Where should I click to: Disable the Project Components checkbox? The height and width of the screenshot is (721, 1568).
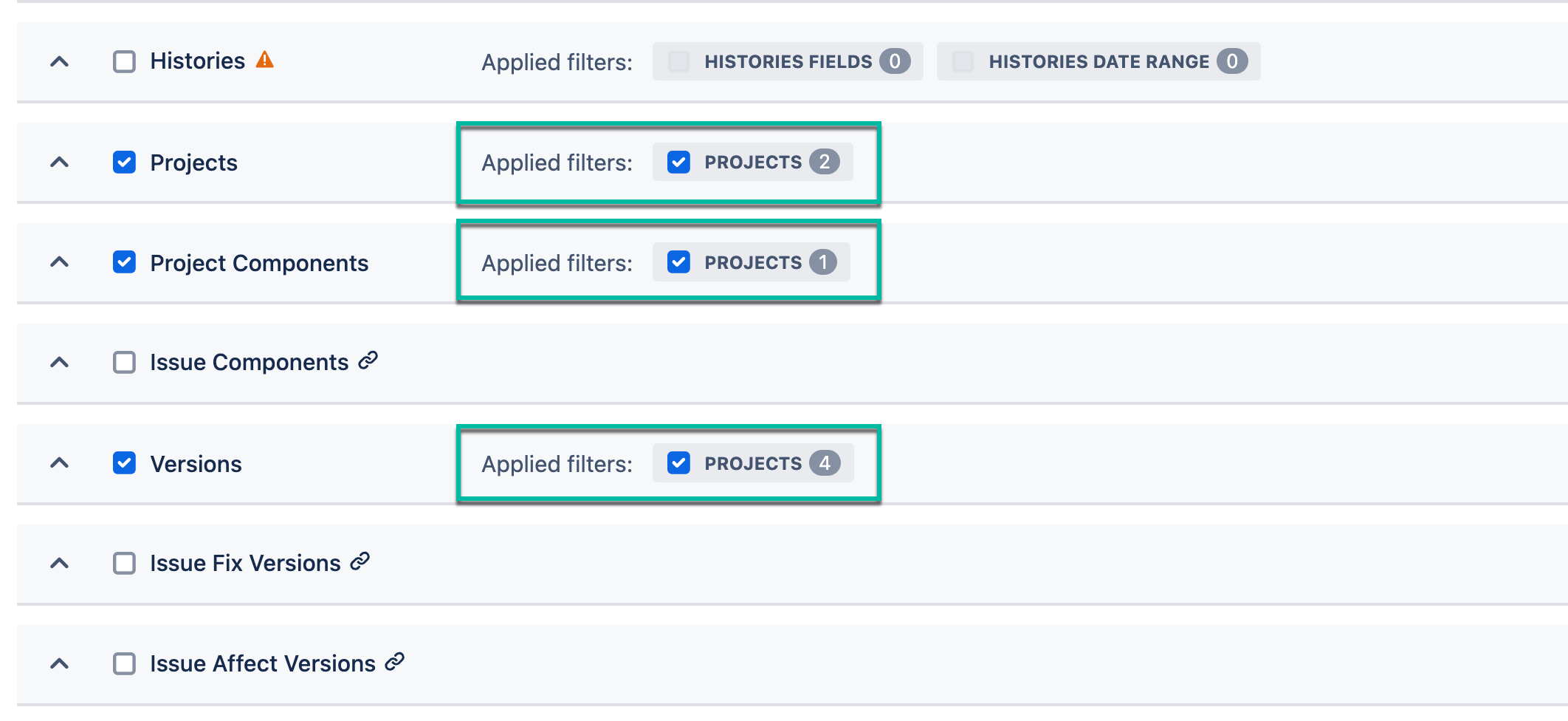(x=123, y=262)
